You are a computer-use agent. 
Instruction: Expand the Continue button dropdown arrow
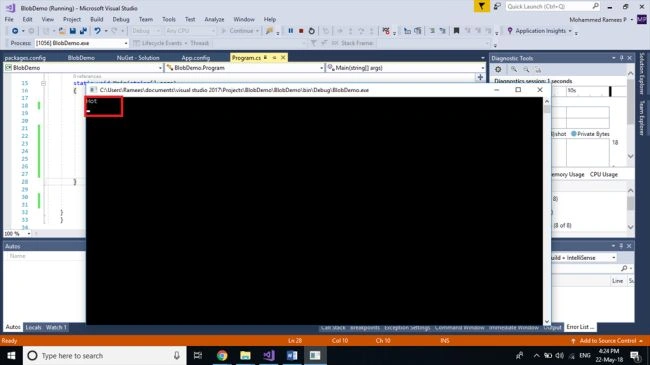coord(257,31)
